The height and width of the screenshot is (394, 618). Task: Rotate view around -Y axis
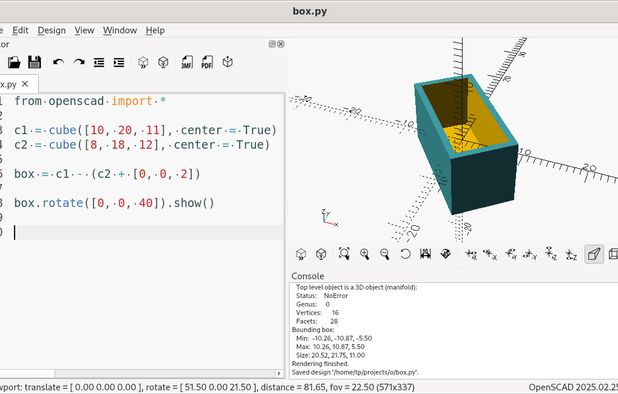click(x=531, y=254)
